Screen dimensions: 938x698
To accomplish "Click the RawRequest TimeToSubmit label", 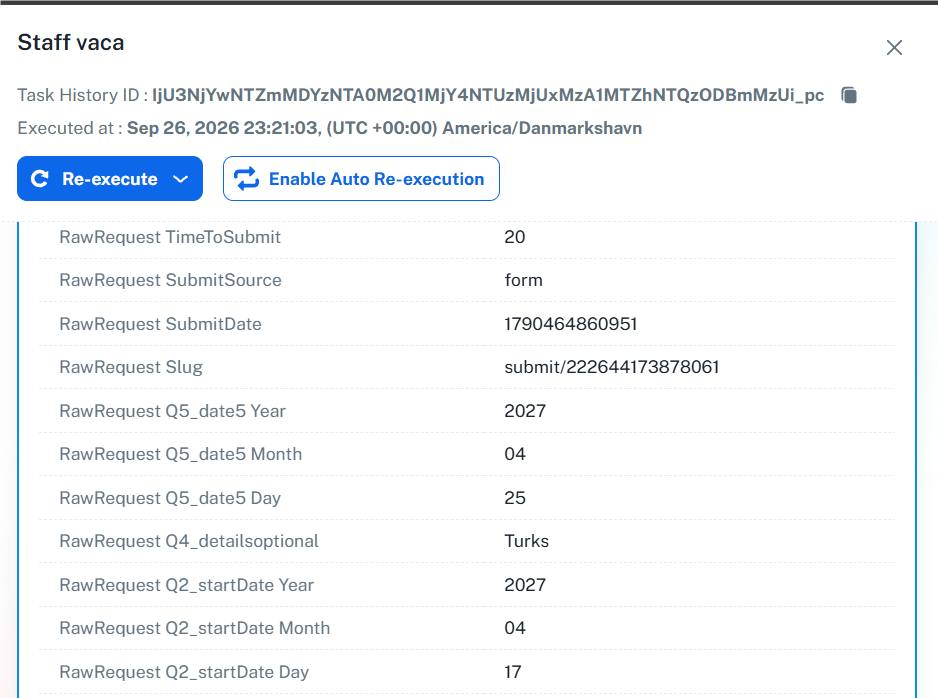I will tap(170, 237).
